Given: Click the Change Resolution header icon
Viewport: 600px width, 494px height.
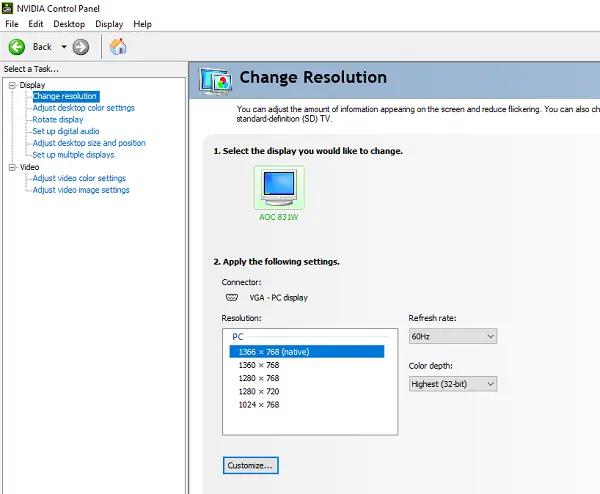Looking at the screenshot, I should click(x=215, y=81).
